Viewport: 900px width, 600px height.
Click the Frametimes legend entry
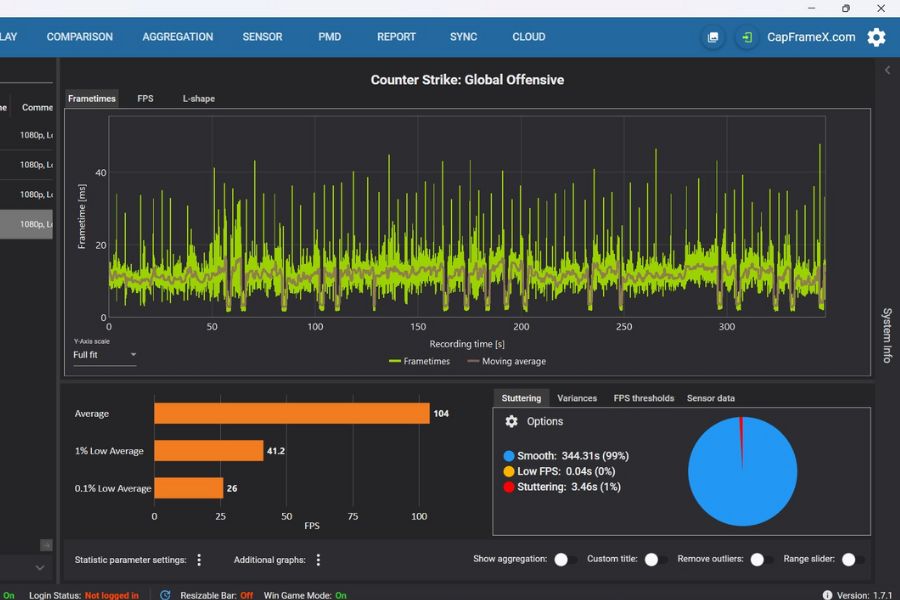point(419,361)
